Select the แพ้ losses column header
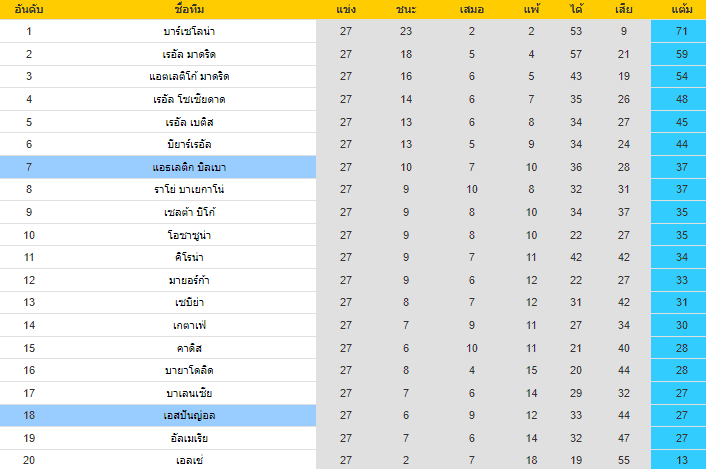This screenshot has width=706, height=469. [x=531, y=9]
